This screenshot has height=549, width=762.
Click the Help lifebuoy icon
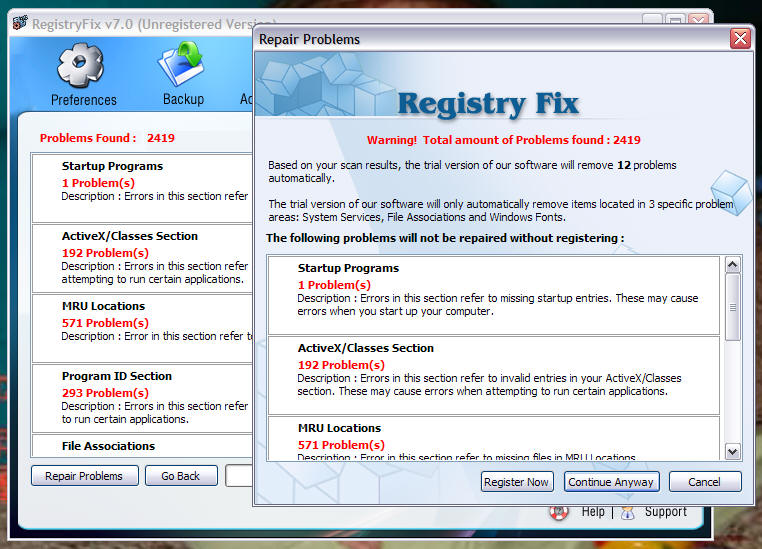point(559,513)
